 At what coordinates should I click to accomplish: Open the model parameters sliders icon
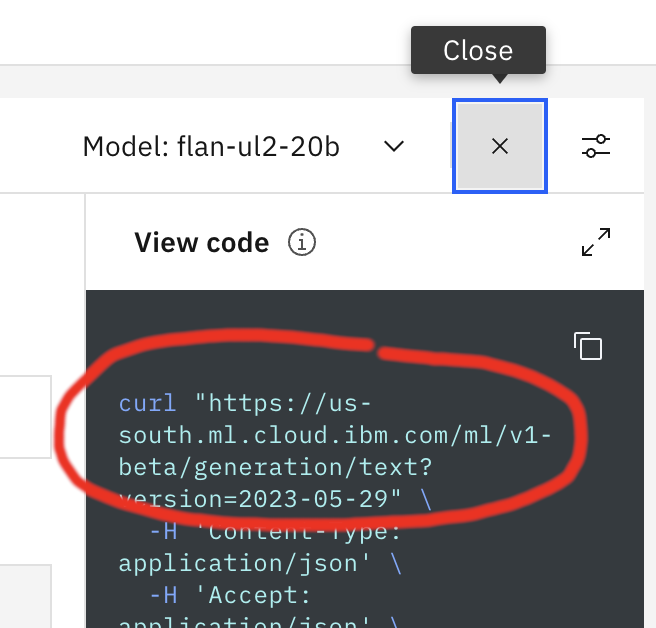point(596,146)
